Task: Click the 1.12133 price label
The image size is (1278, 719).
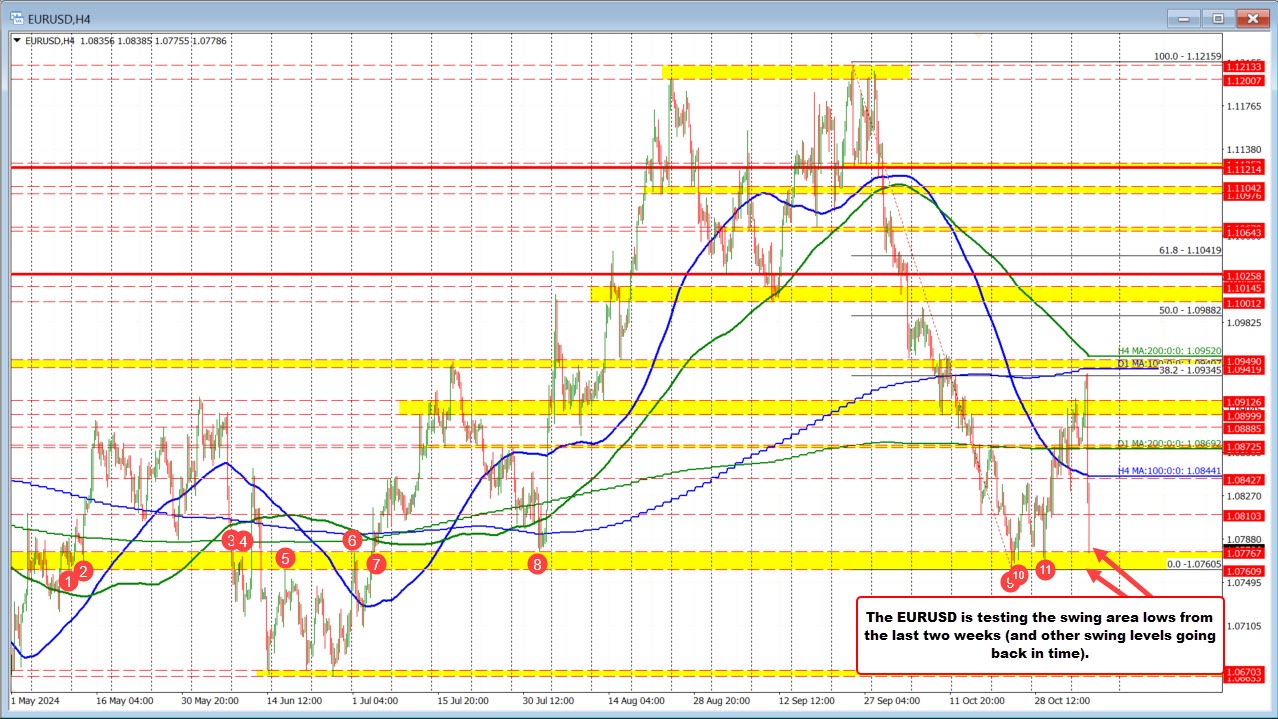Action: coord(1244,66)
